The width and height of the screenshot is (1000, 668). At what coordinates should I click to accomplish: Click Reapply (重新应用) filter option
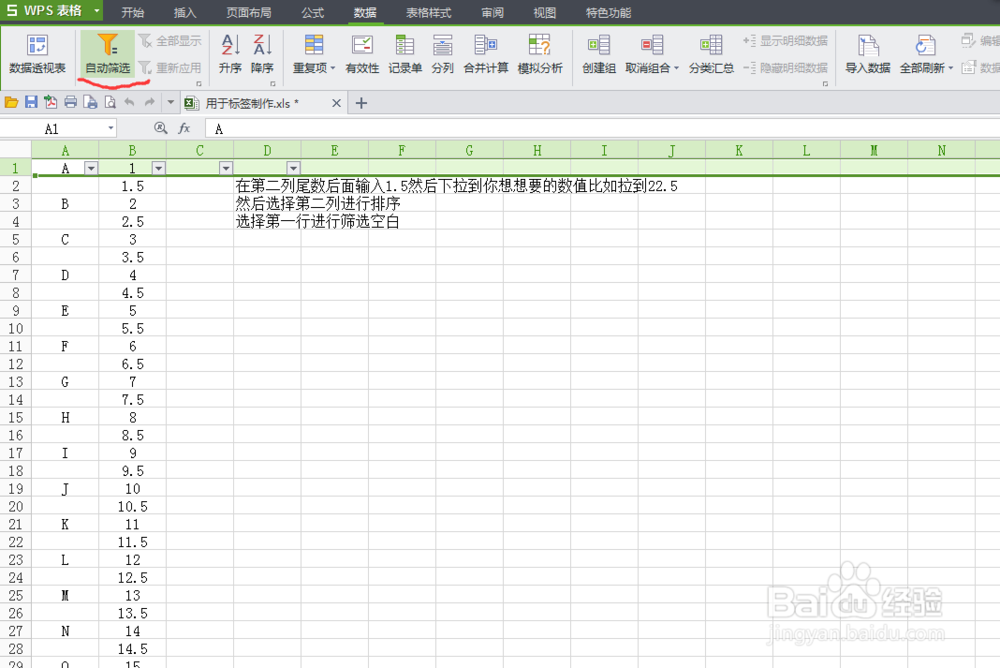click(170, 68)
